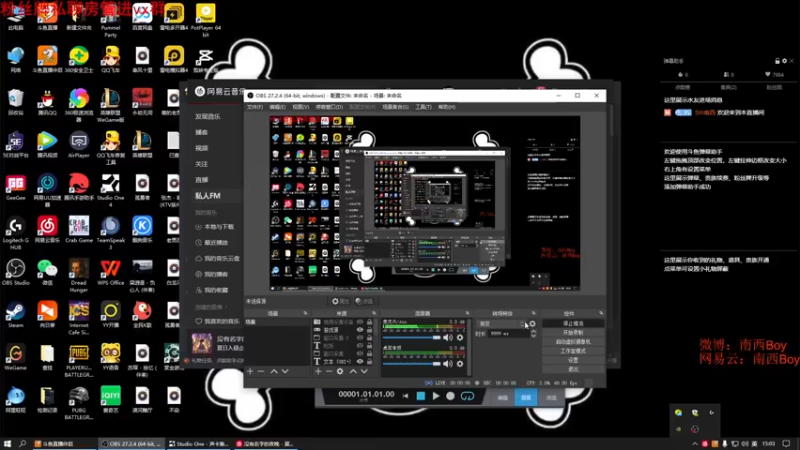Open transition type dropdown in OBS
800x450 pixels.
(x=501, y=324)
